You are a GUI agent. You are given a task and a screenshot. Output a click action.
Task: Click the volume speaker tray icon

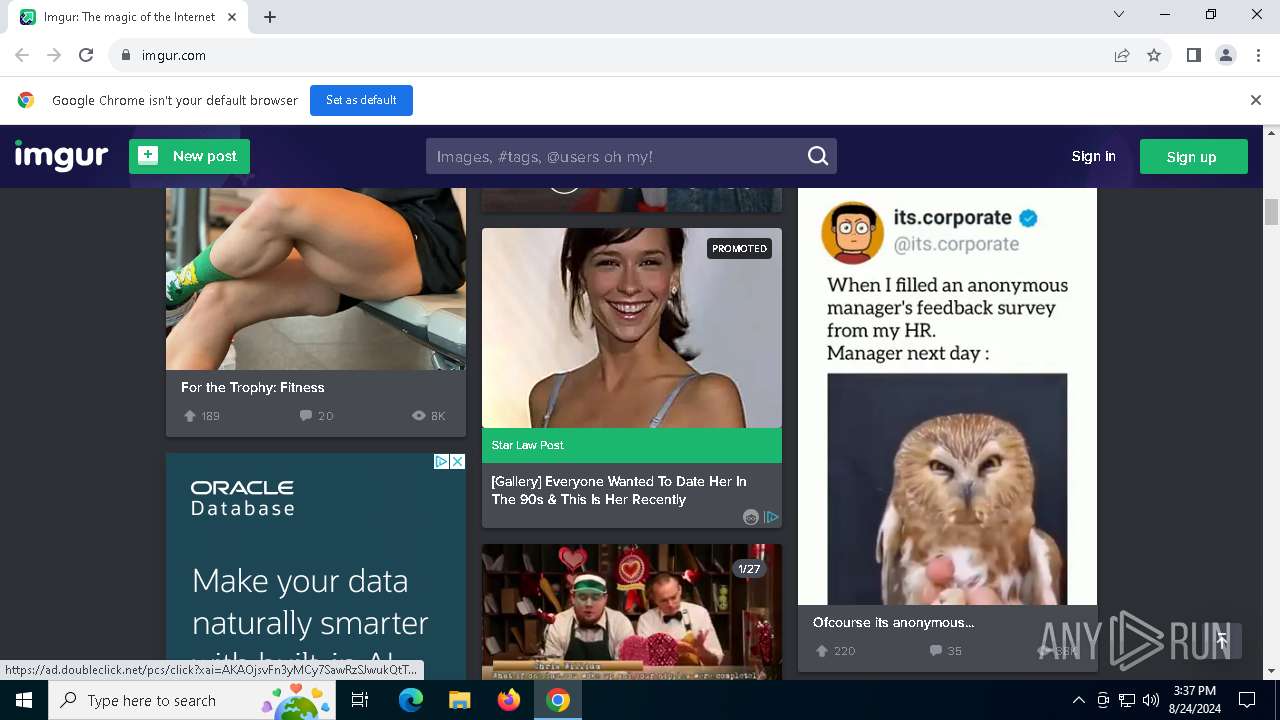click(x=1151, y=700)
